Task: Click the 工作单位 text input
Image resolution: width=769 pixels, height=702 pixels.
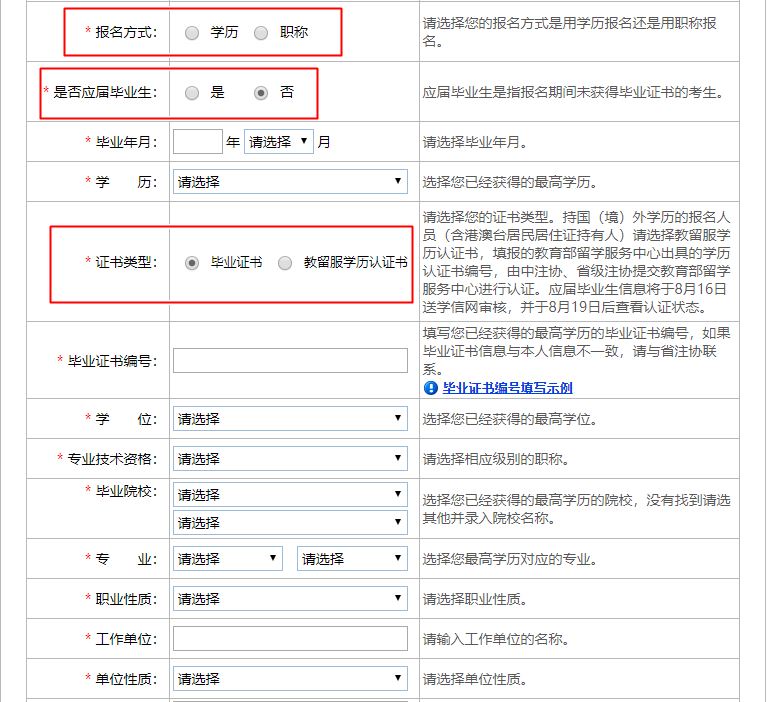Action: tap(290, 639)
